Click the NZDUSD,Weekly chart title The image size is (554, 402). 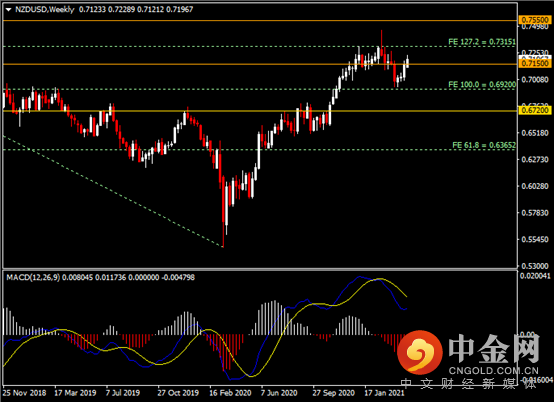(x=45, y=10)
